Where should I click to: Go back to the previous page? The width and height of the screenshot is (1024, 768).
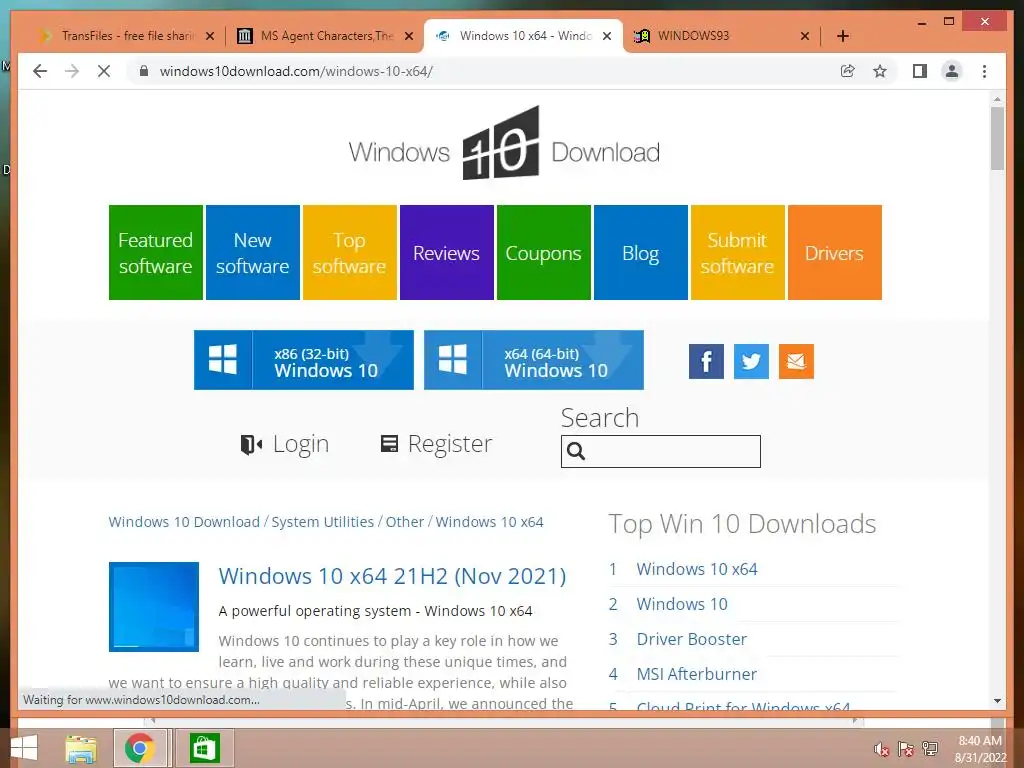pos(40,71)
